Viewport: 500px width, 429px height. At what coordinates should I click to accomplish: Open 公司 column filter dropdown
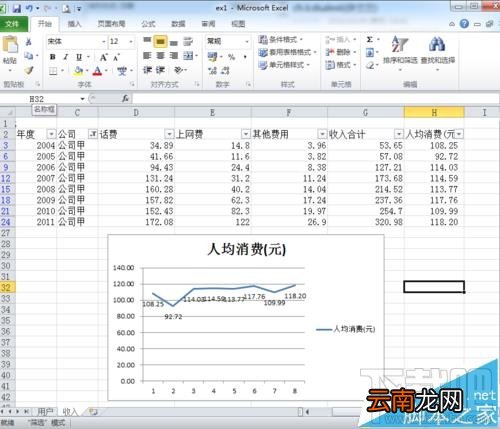tap(93, 134)
